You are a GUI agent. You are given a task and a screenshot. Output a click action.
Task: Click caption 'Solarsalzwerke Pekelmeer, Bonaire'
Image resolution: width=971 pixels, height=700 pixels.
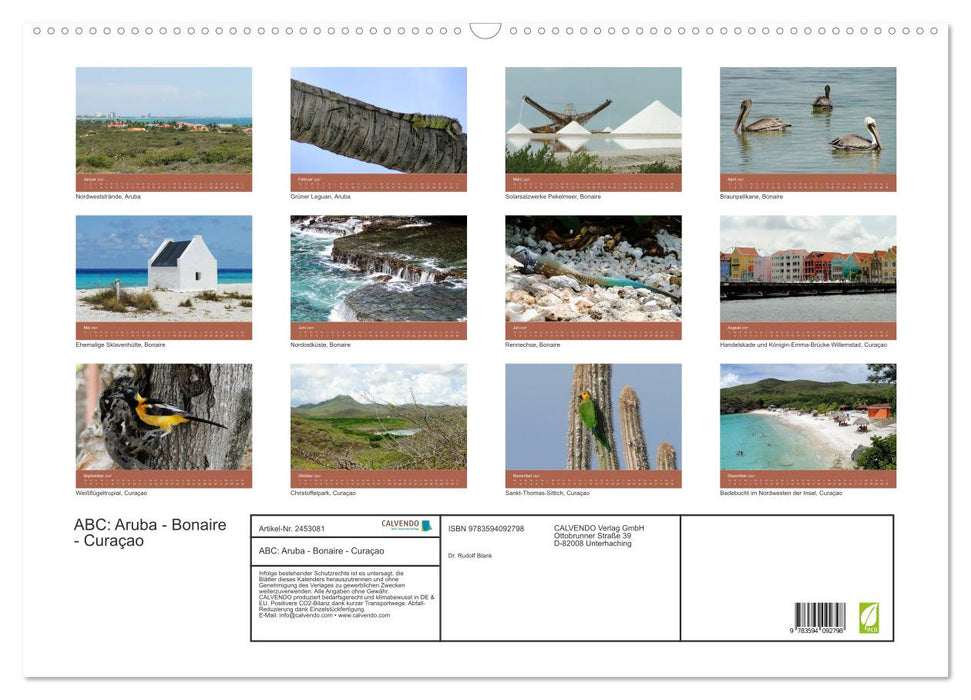point(553,196)
